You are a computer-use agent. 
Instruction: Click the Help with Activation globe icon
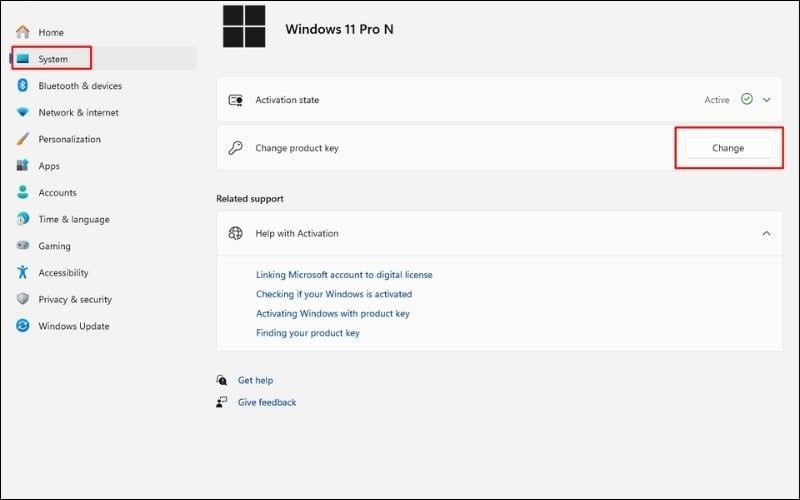[235, 233]
